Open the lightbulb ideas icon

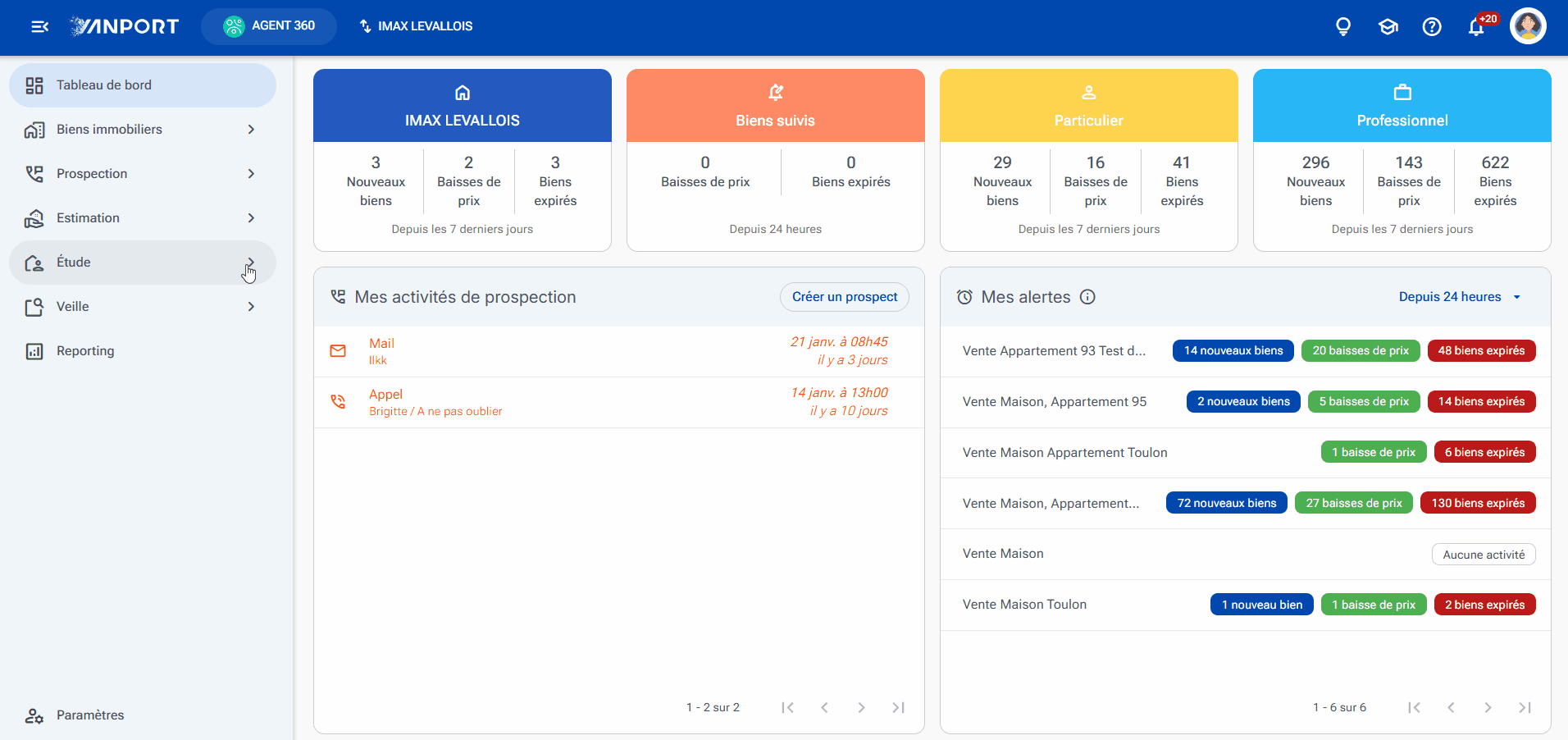(x=1343, y=27)
